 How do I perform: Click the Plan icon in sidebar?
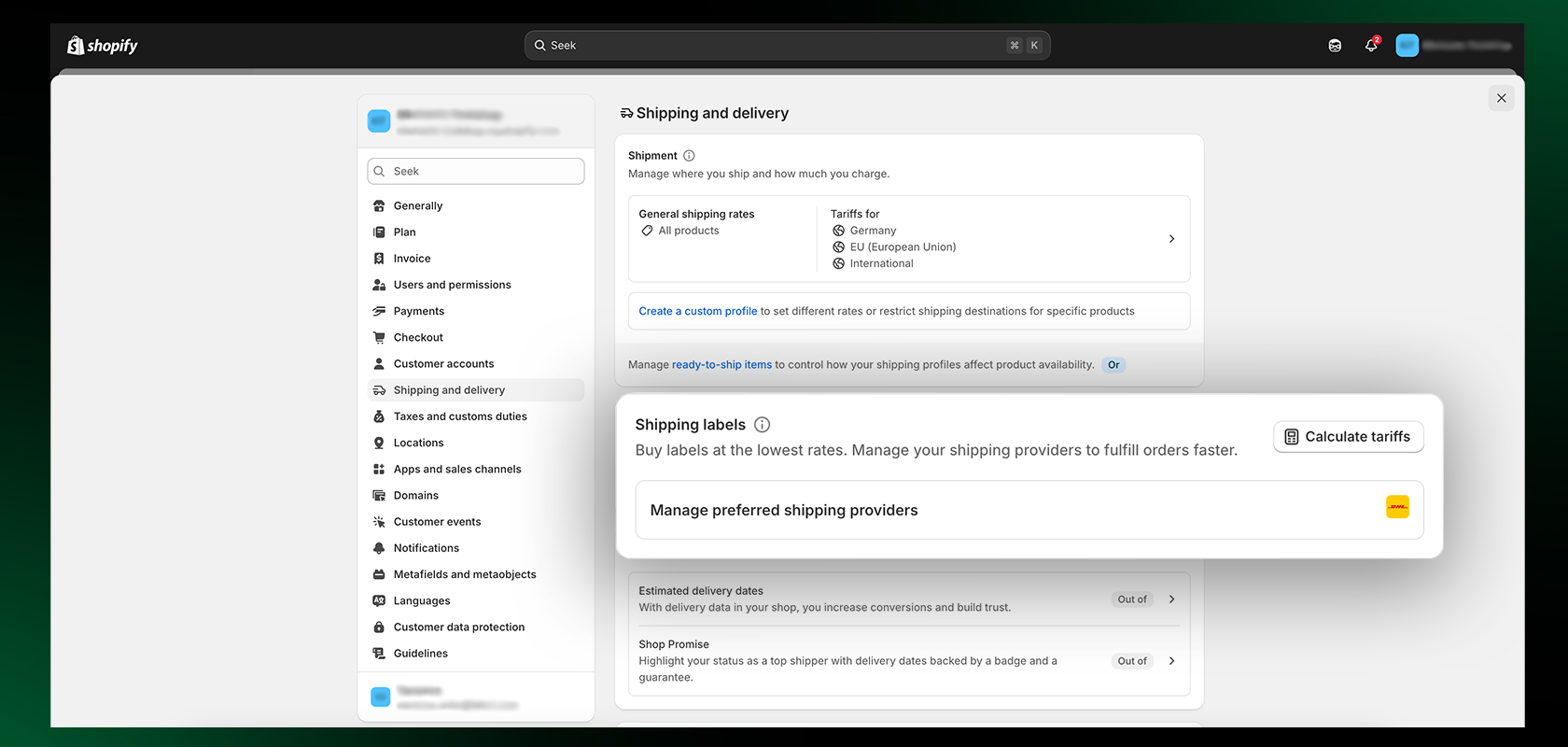pos(379,232)
